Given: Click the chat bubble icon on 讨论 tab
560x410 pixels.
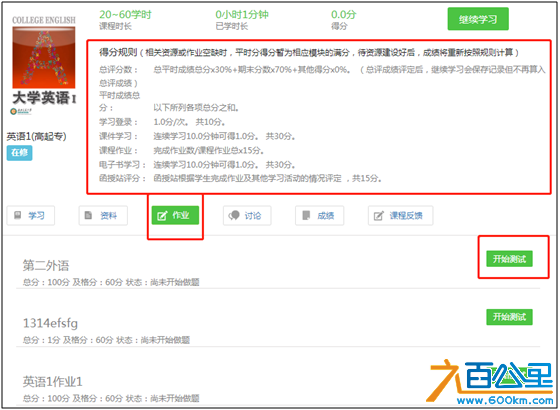Looking at the screenshot, I should (x=234, y=215).
